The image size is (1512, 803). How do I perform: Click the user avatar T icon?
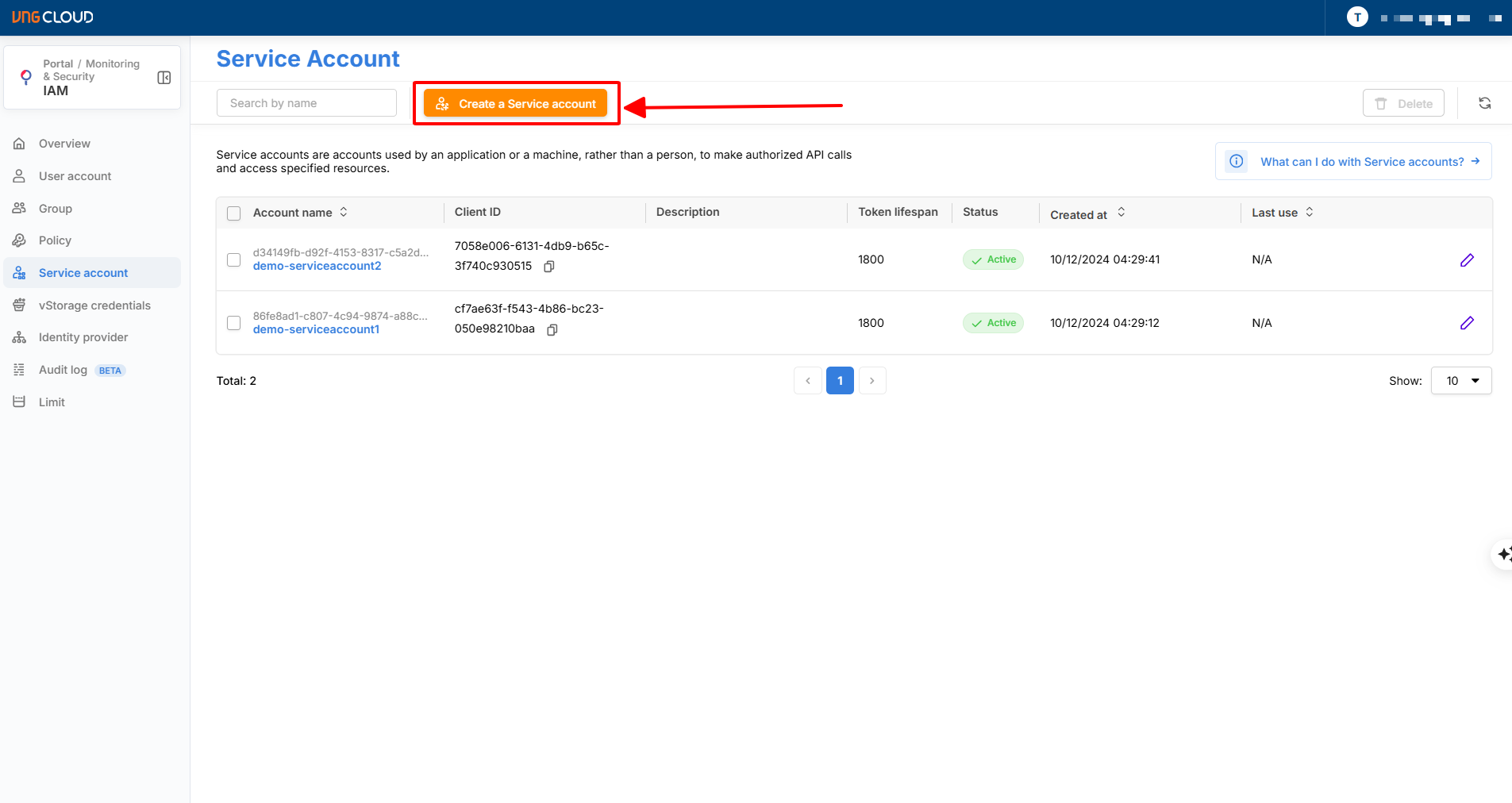point(1357,17)
